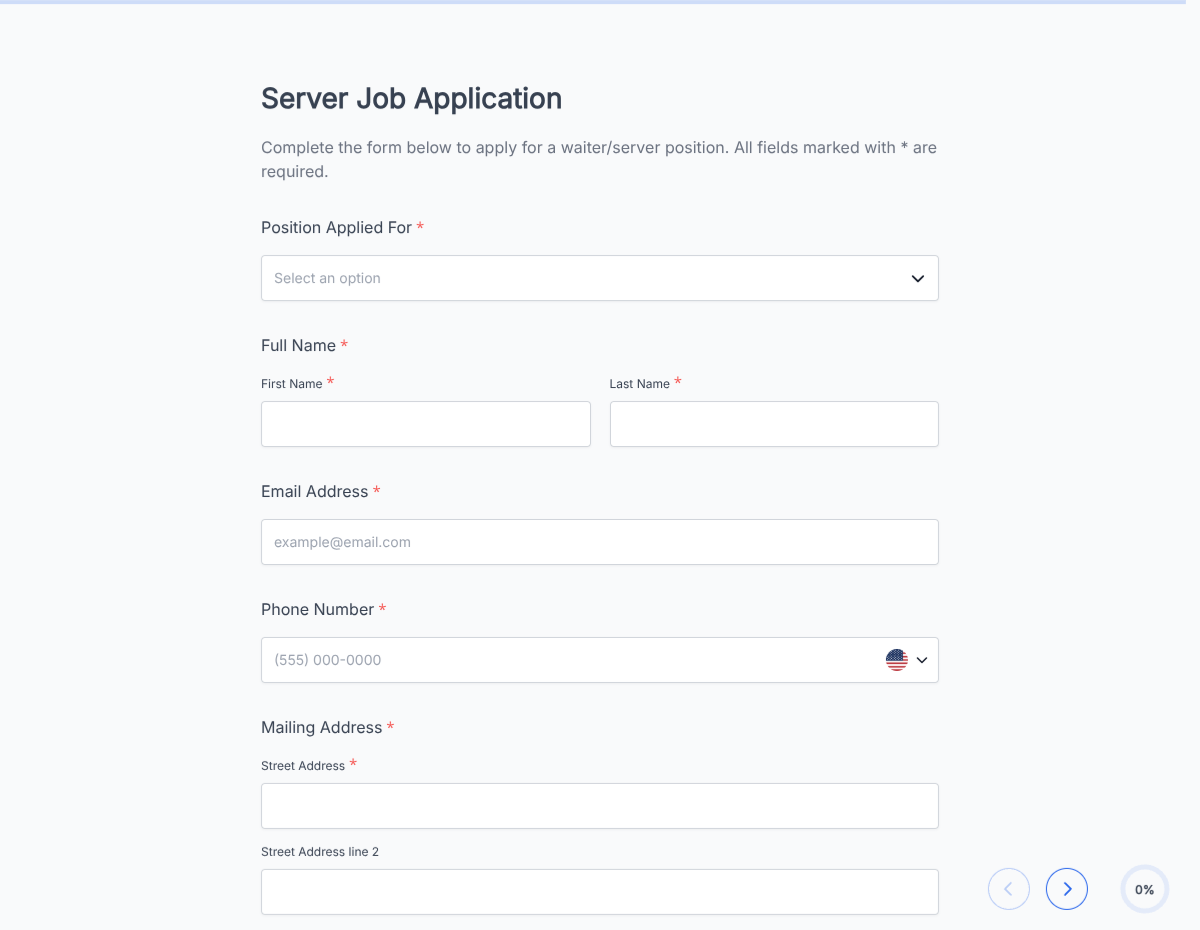Click the Phone Number label
Image resolution: width=1200 pixels, height=930 pixels.
tap(317, 610)
